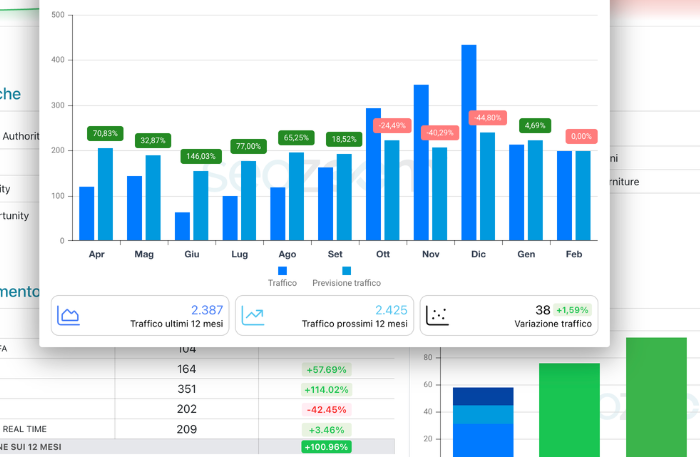Click the +57.69% badge in background table
Viewport: 700px width, 457px height.
[326, 370]
